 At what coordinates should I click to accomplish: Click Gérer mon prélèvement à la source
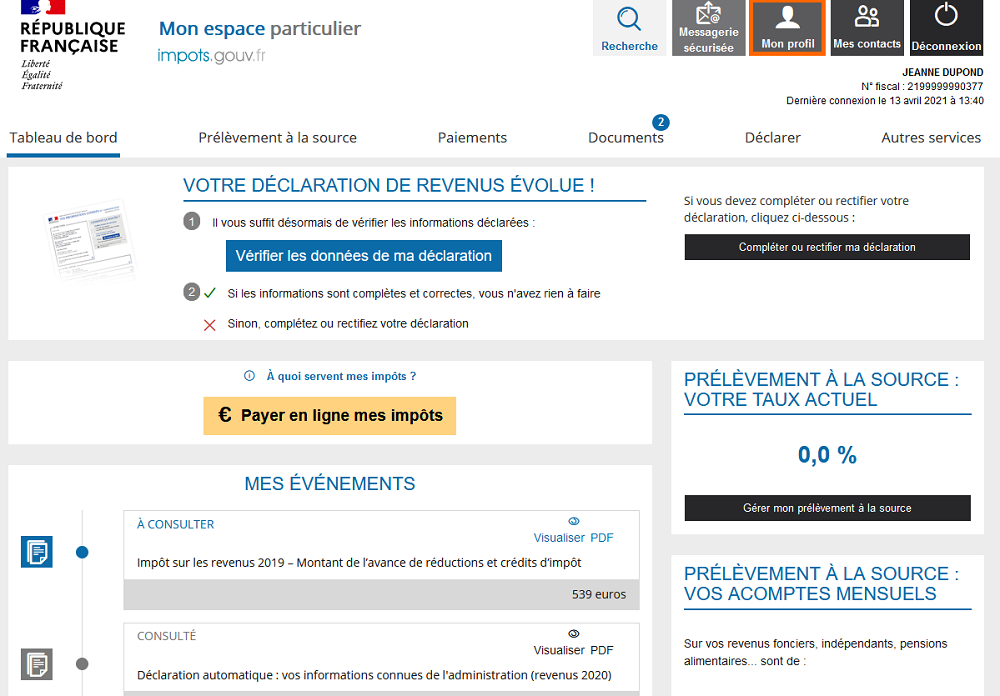(x=827, y=508)
